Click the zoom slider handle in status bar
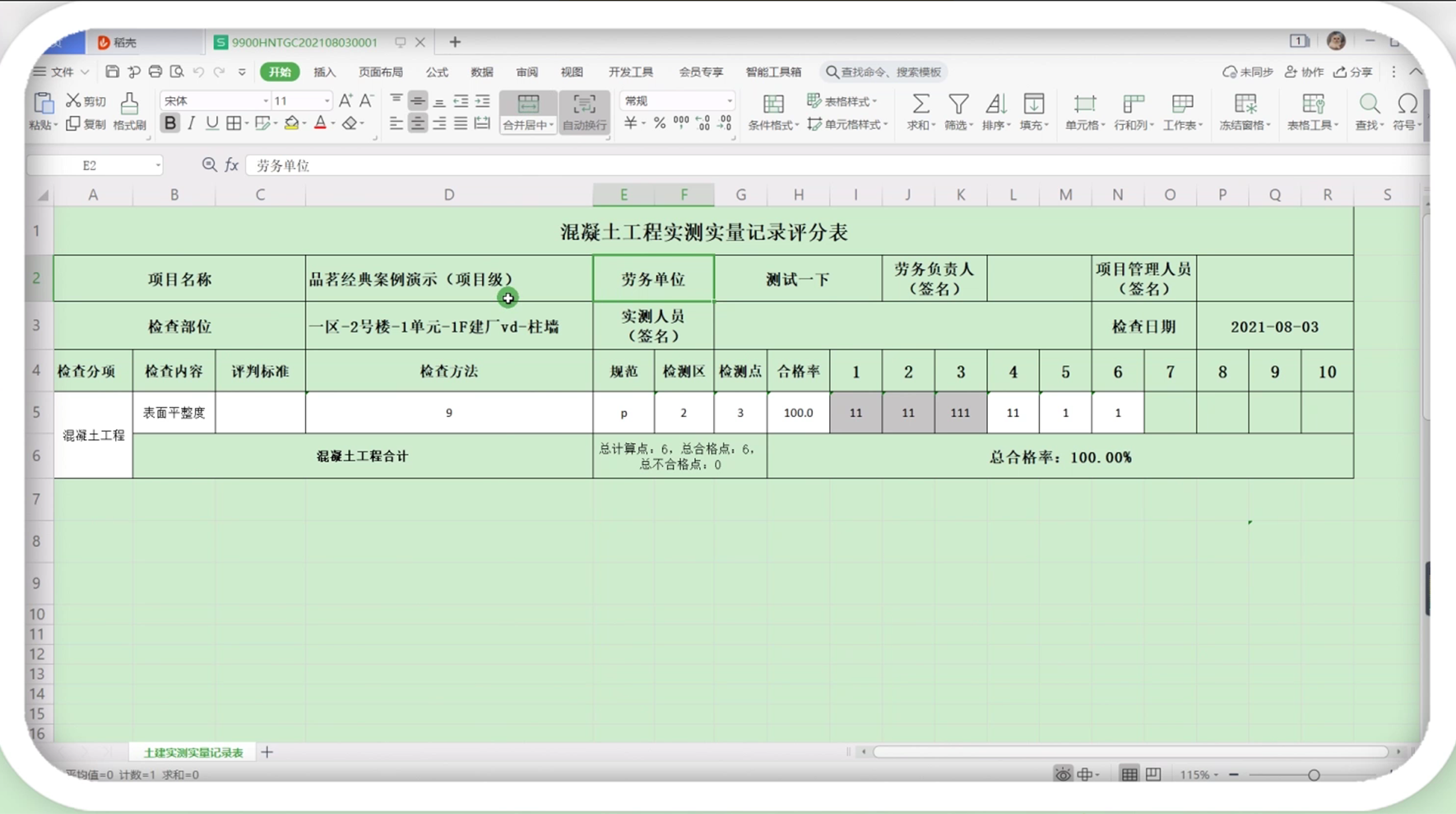This screenshot has width=1456, height=814. click(x=1314, y=775)
